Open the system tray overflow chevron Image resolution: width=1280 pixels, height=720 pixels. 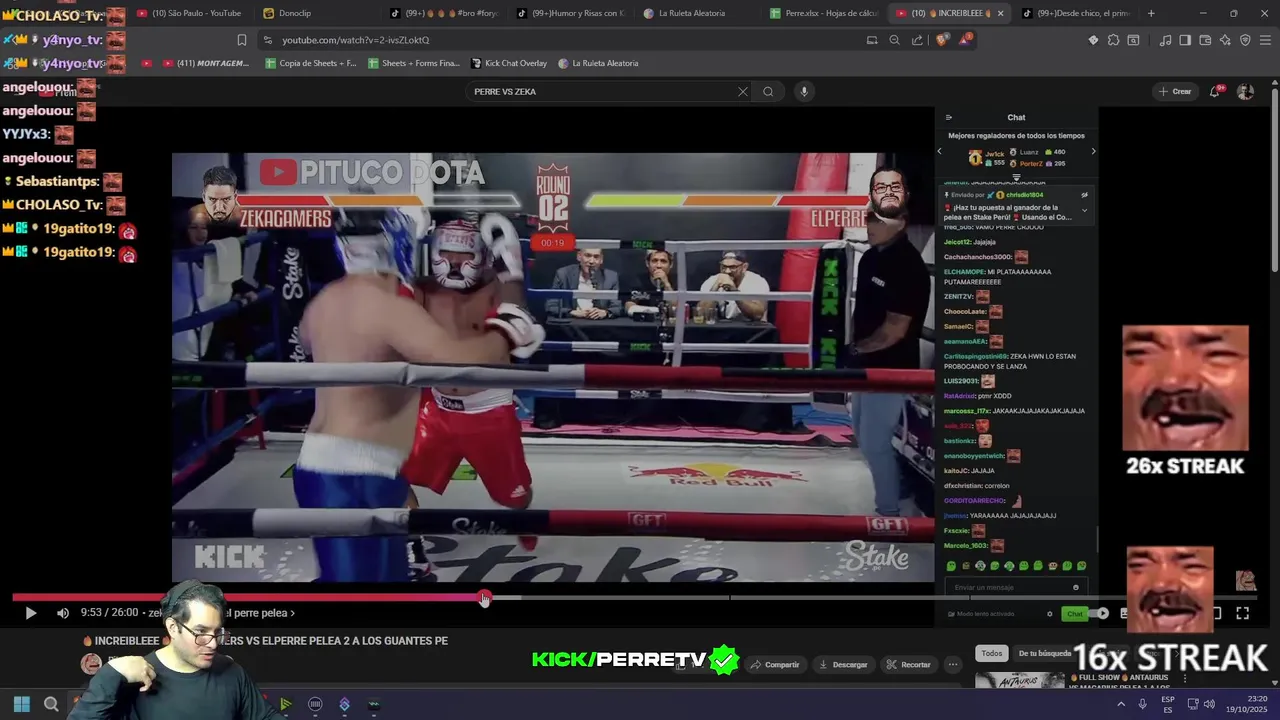click(x=1120, y=704)
